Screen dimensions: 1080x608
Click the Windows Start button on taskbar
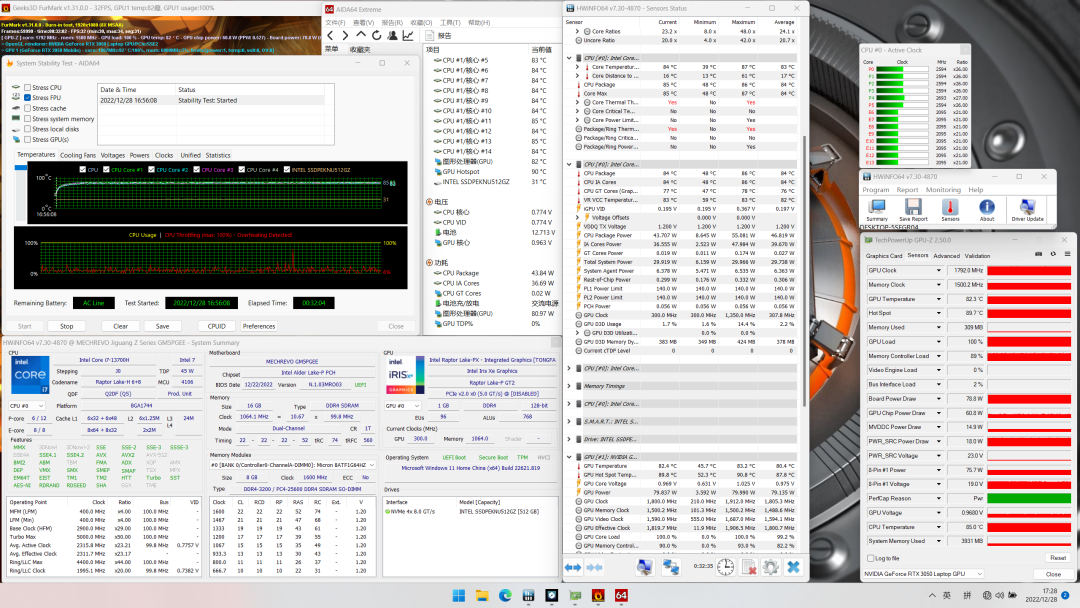pos(459,597)
